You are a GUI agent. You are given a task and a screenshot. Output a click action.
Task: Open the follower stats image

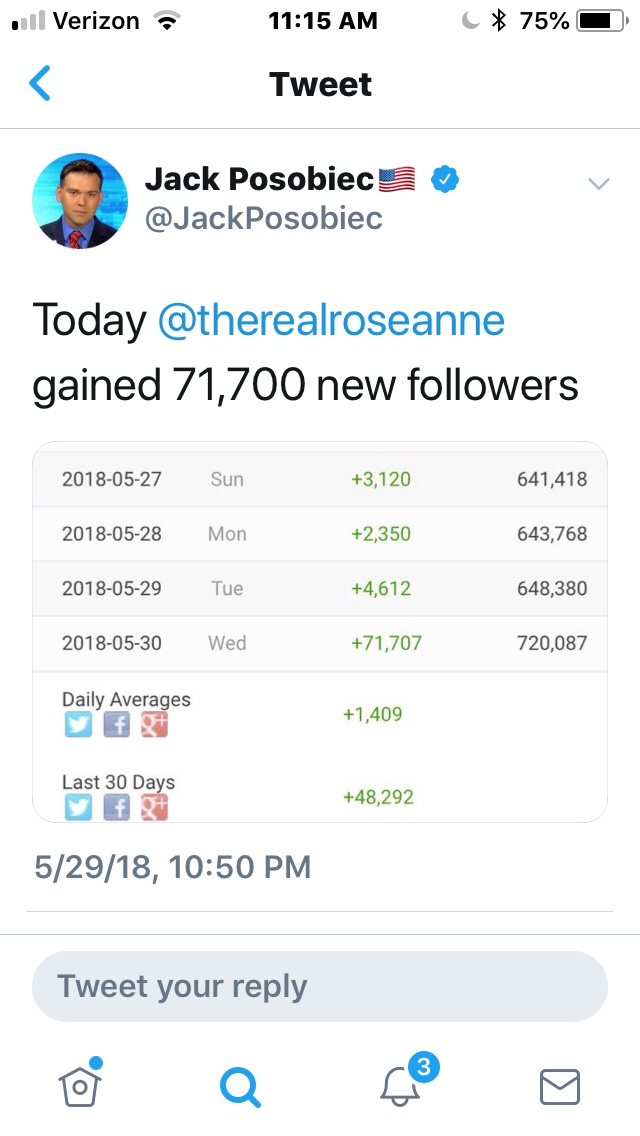[x=320, y=632]
